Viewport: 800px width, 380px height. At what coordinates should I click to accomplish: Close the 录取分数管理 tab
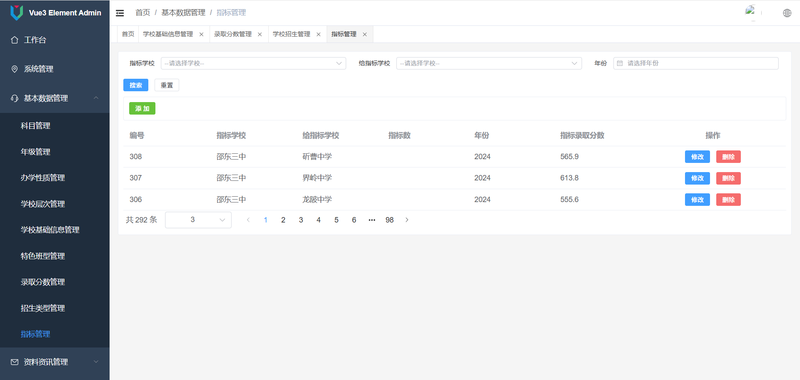pyautogui.click(x=260, y=34)
